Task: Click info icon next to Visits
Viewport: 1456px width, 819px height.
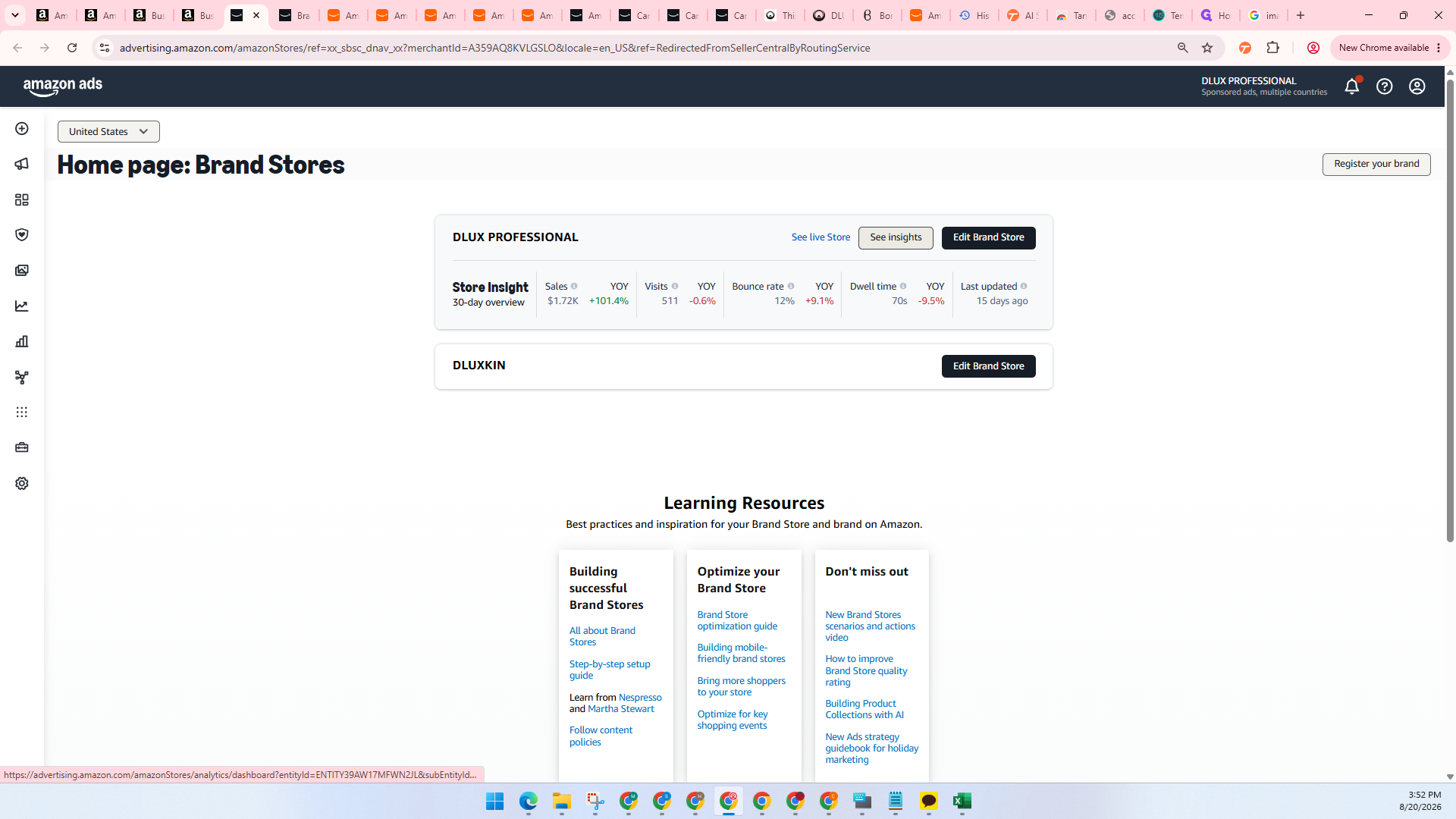Action: tap(675, 287)
